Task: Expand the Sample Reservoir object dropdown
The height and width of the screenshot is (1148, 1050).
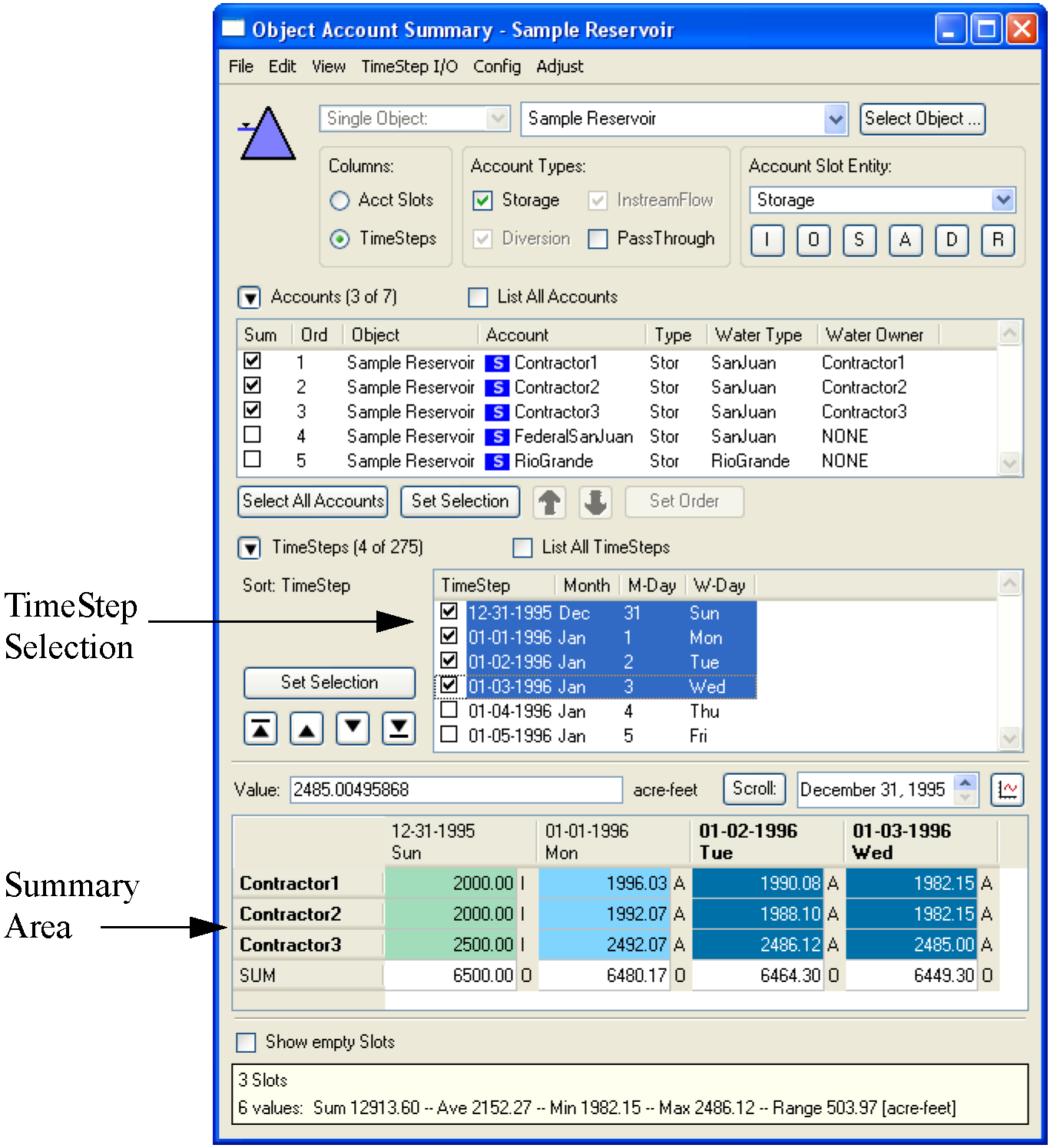Action: (x=835, y=119)
